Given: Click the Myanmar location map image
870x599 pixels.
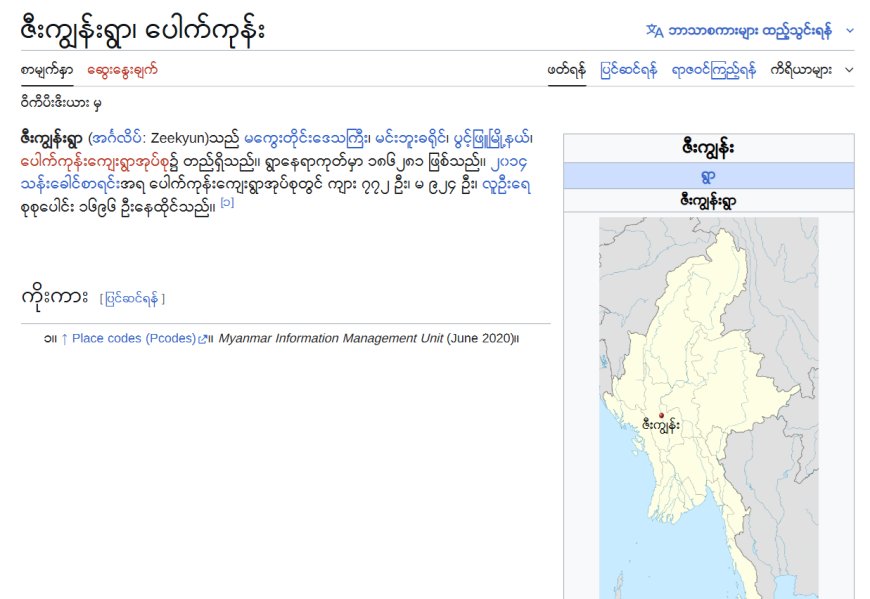Looking at the screenshot, I should 709,408.
